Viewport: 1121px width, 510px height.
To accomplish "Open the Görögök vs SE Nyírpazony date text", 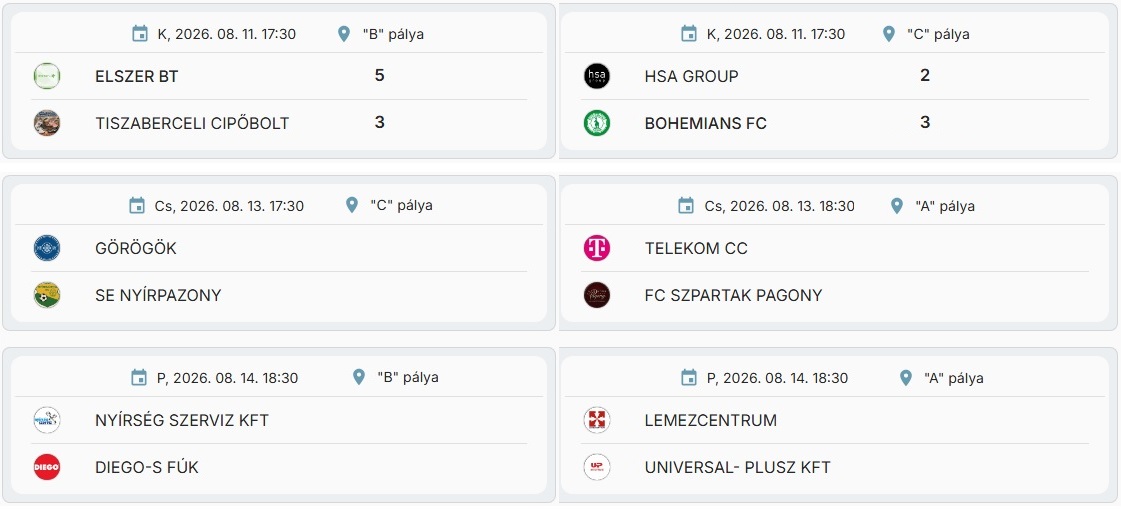I will [229, 206].
